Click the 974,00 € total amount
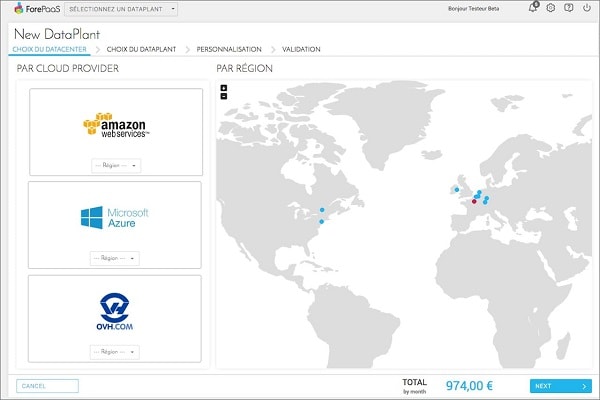 469,385
